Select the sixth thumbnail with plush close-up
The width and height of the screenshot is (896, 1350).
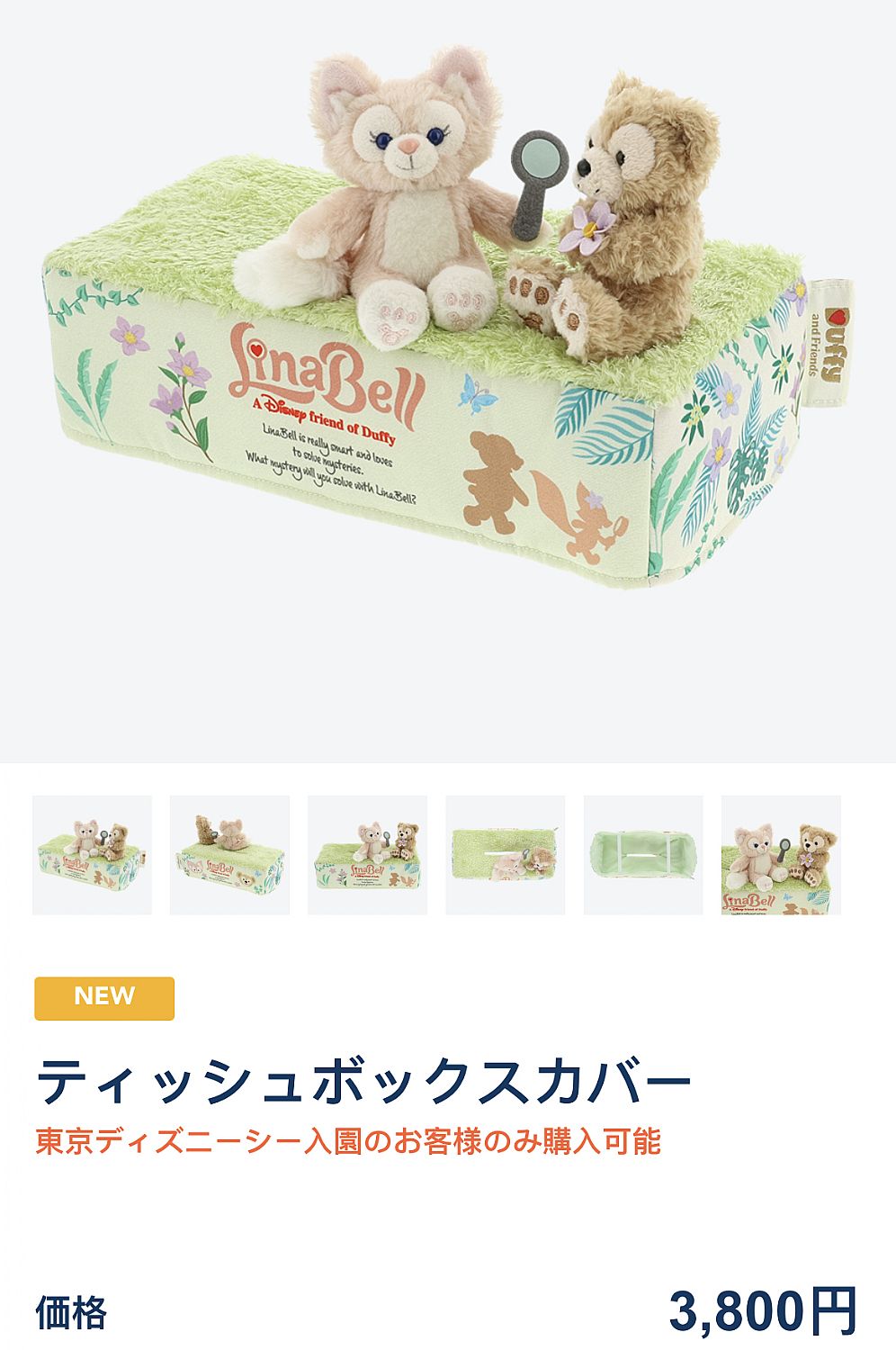[x=781, y=855]
